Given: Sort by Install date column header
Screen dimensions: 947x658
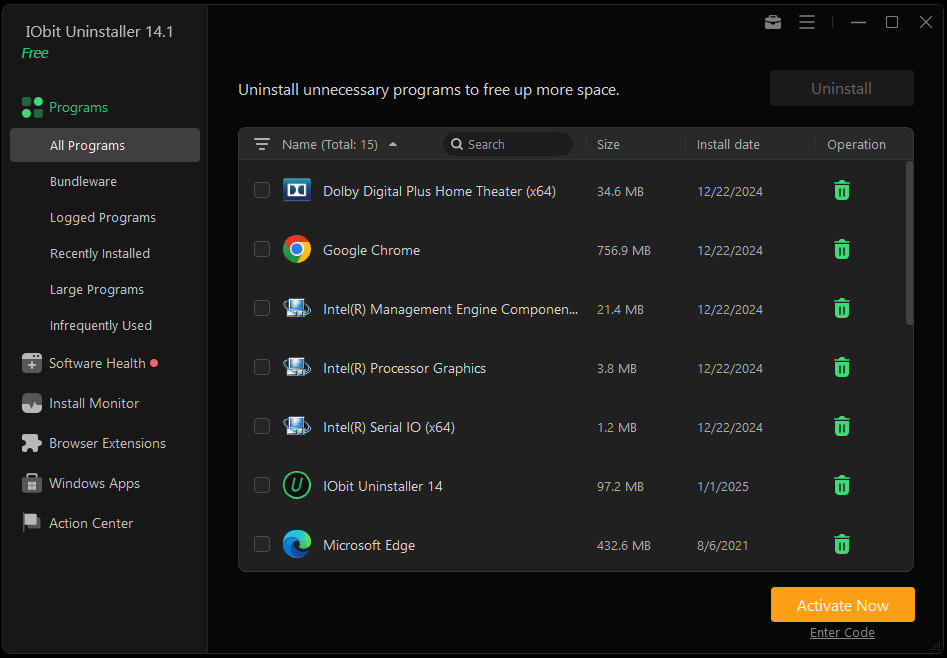Looking at the screenshot, I should (x=728, y=144).
